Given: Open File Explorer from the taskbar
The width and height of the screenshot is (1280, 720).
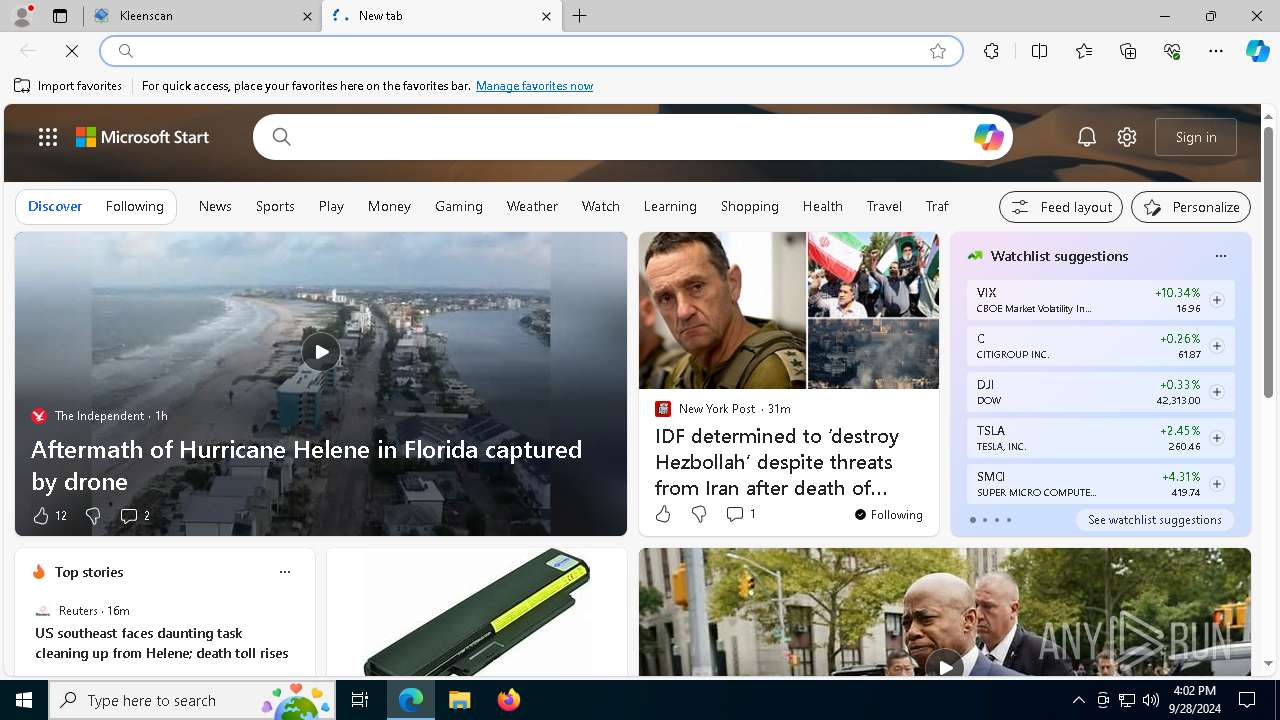Looking at the screenshot, I should click(459, 700).
